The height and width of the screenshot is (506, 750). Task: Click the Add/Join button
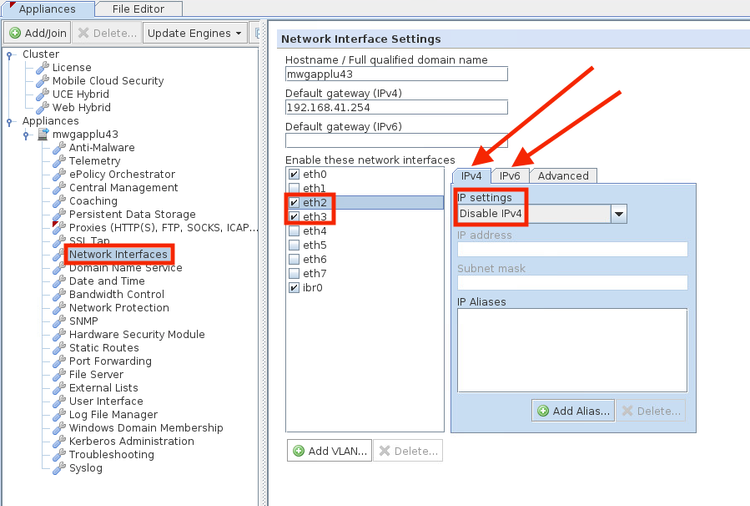click(38, 33)
